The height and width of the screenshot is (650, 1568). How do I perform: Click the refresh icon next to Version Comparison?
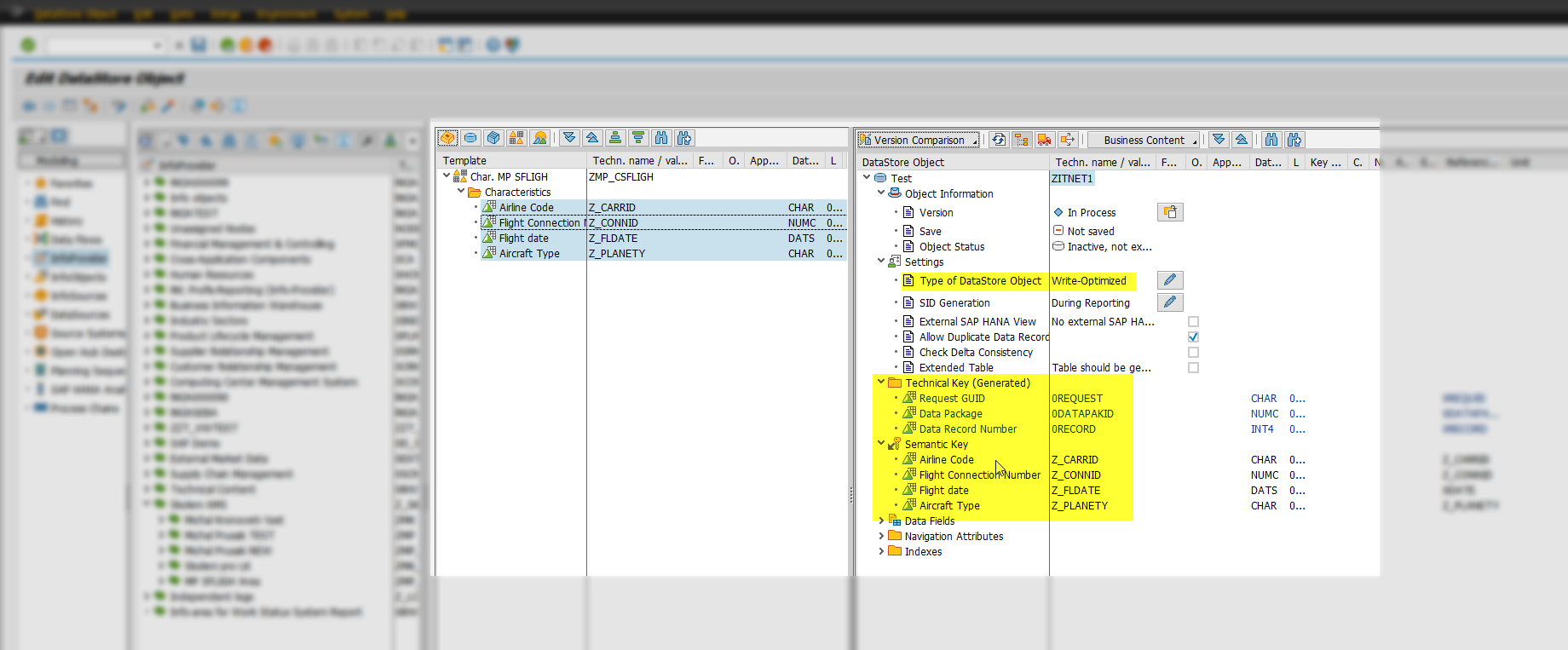[x=999, y=140]
